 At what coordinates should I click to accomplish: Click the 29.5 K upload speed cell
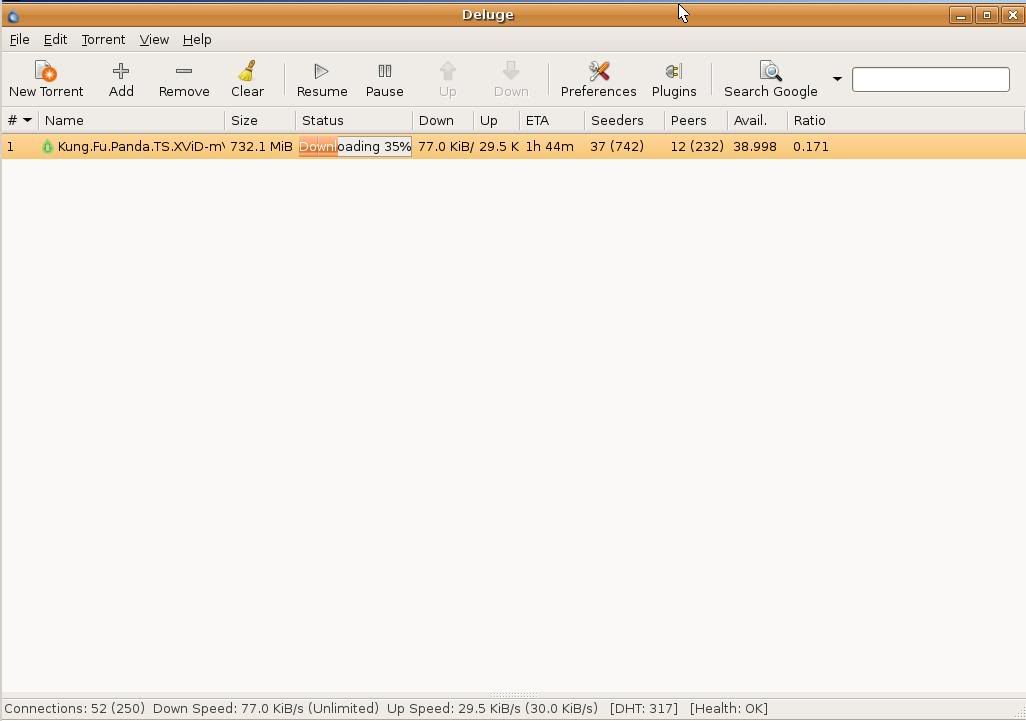click(499, 147)
